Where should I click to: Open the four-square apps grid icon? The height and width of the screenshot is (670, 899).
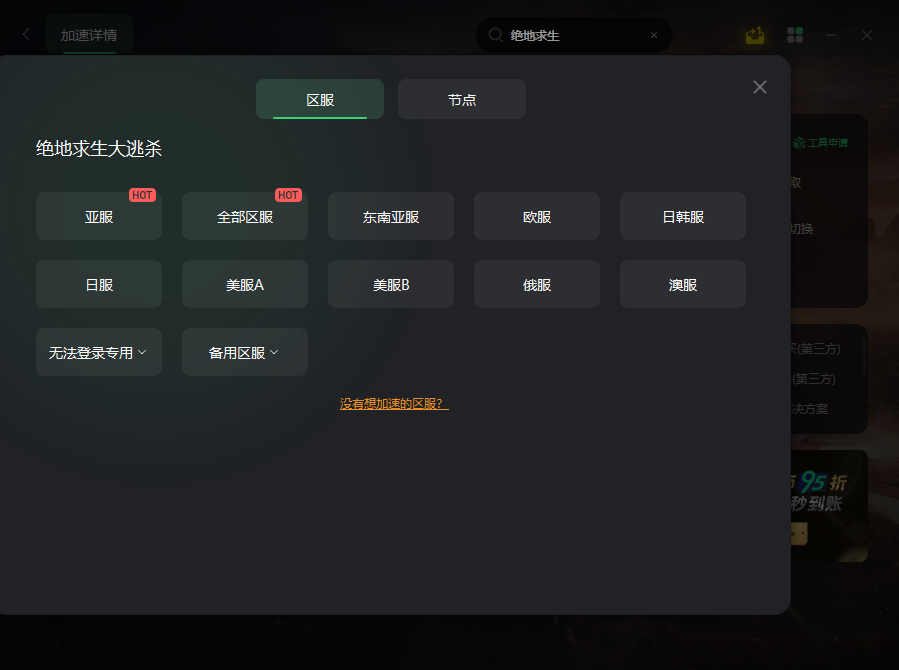click(x=795, y=36)
